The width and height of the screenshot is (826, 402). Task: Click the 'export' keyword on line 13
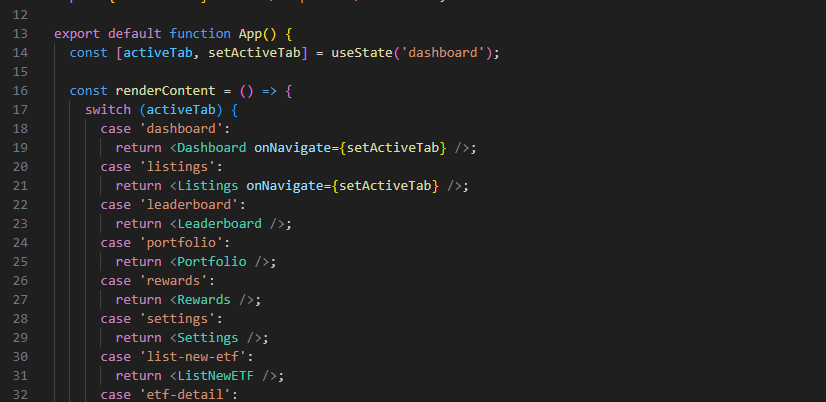[x=77, y=34]
